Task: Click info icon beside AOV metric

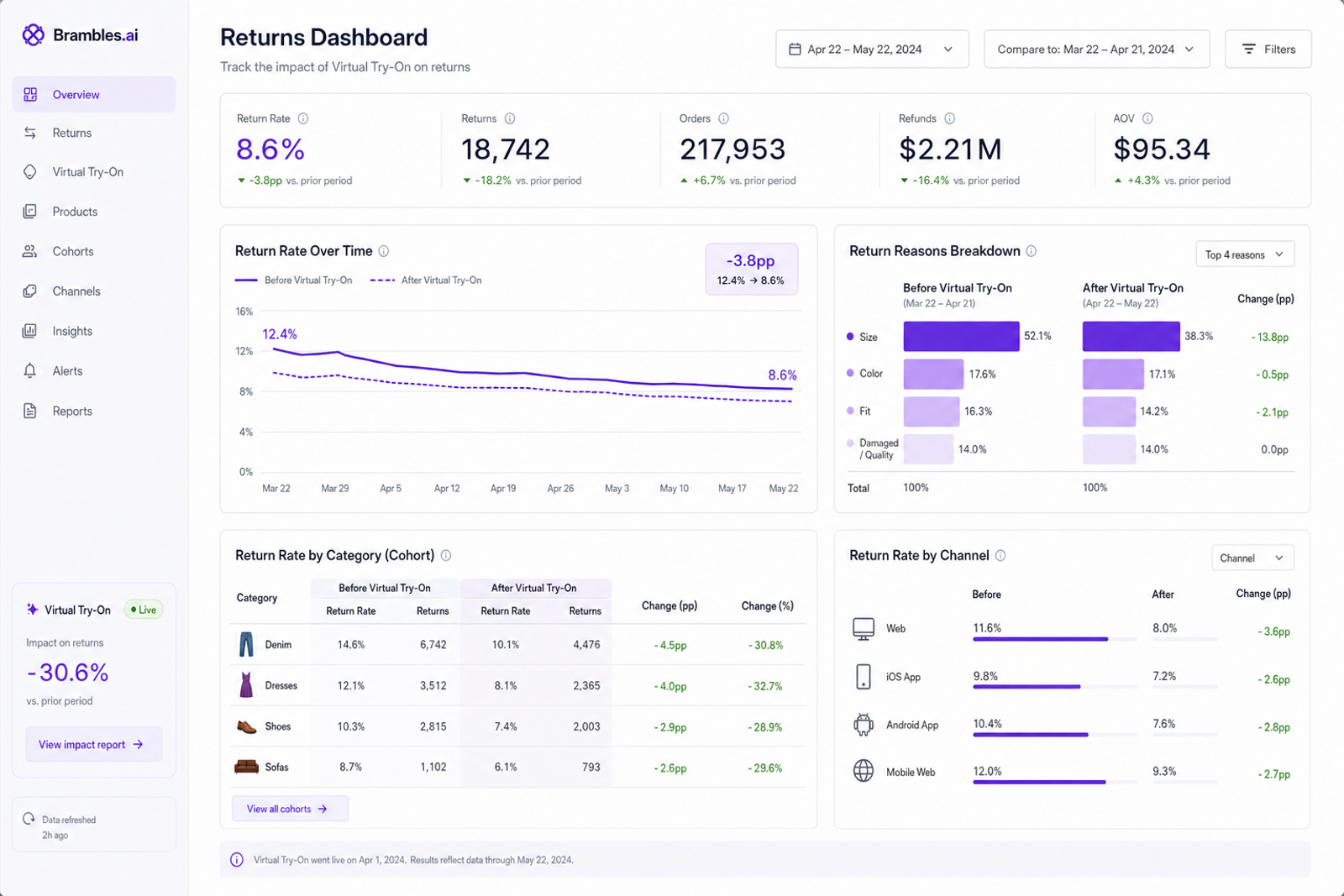Action: coord(1147,118)
